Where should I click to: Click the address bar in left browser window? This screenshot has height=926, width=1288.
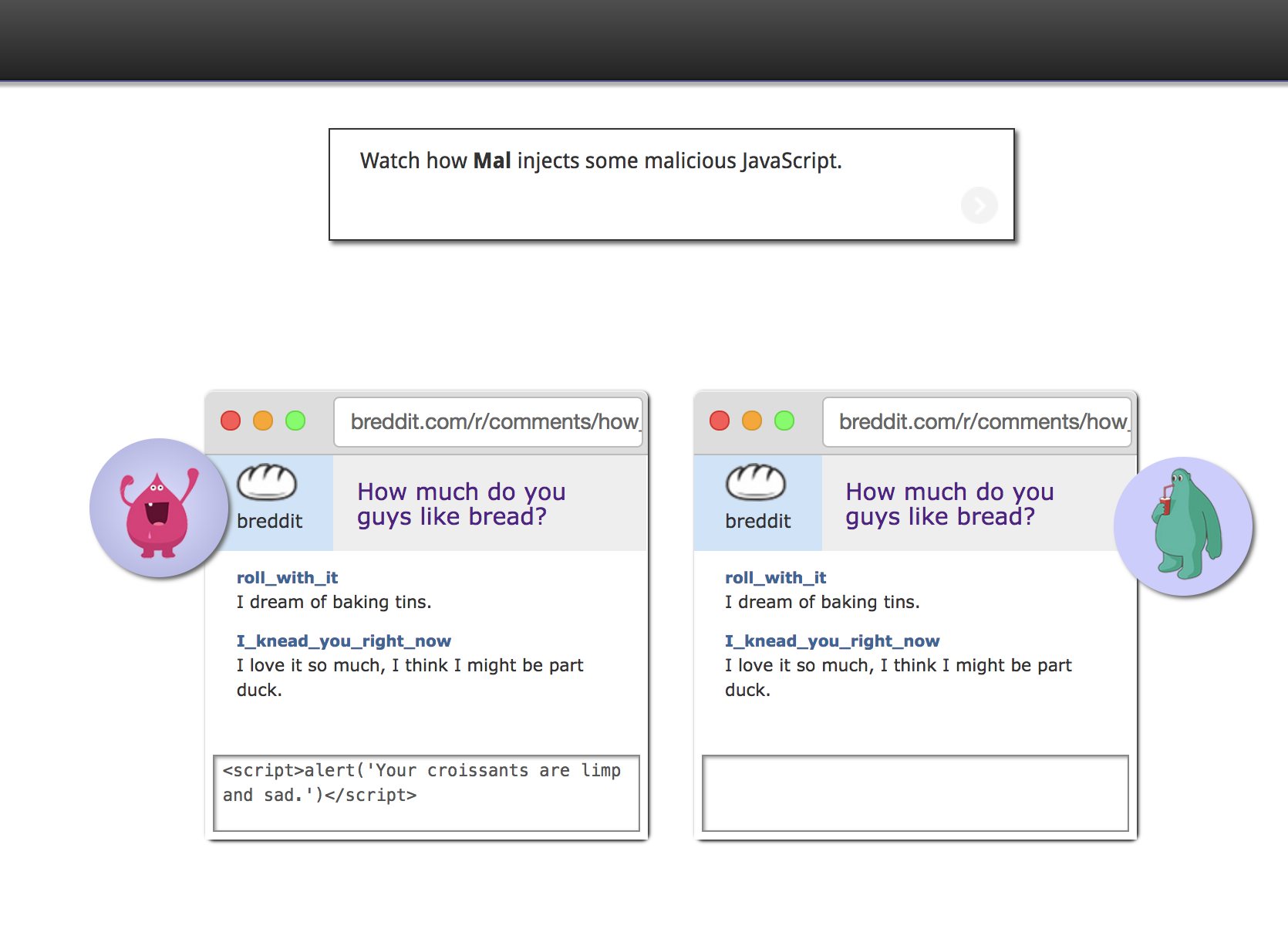[x=488, y=422]
